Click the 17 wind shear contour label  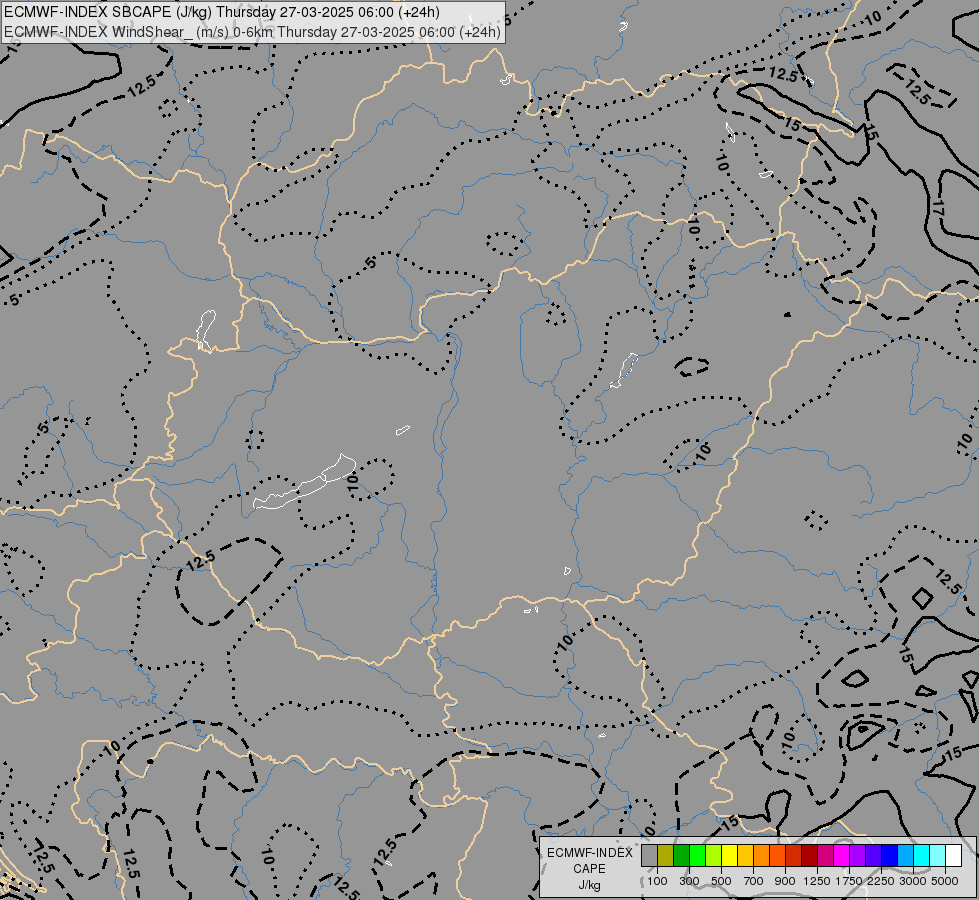point(937,208)
